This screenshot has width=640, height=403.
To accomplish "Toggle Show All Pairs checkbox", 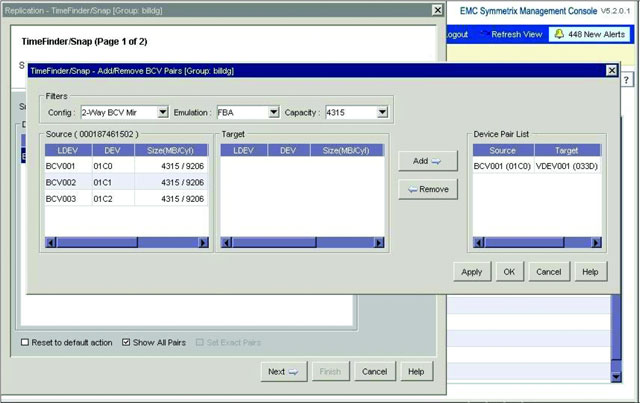I will (126, 342).
